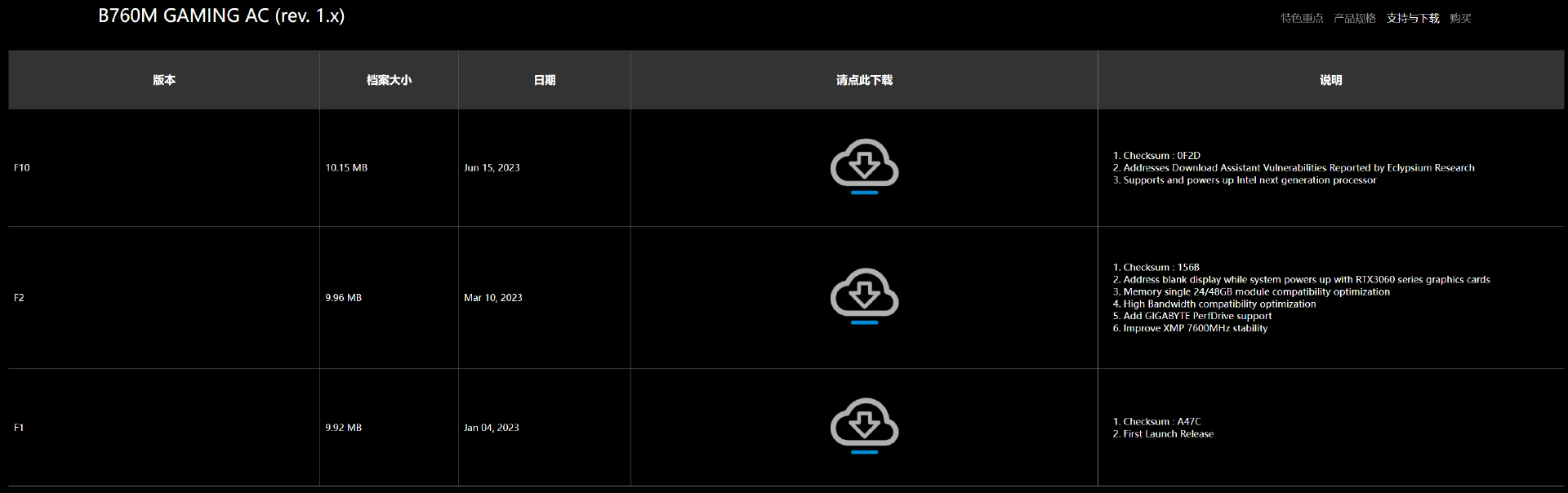1568x493 pixels.
Task: Click the B760M GAMING AC title
Action: [x=221, y=16]
